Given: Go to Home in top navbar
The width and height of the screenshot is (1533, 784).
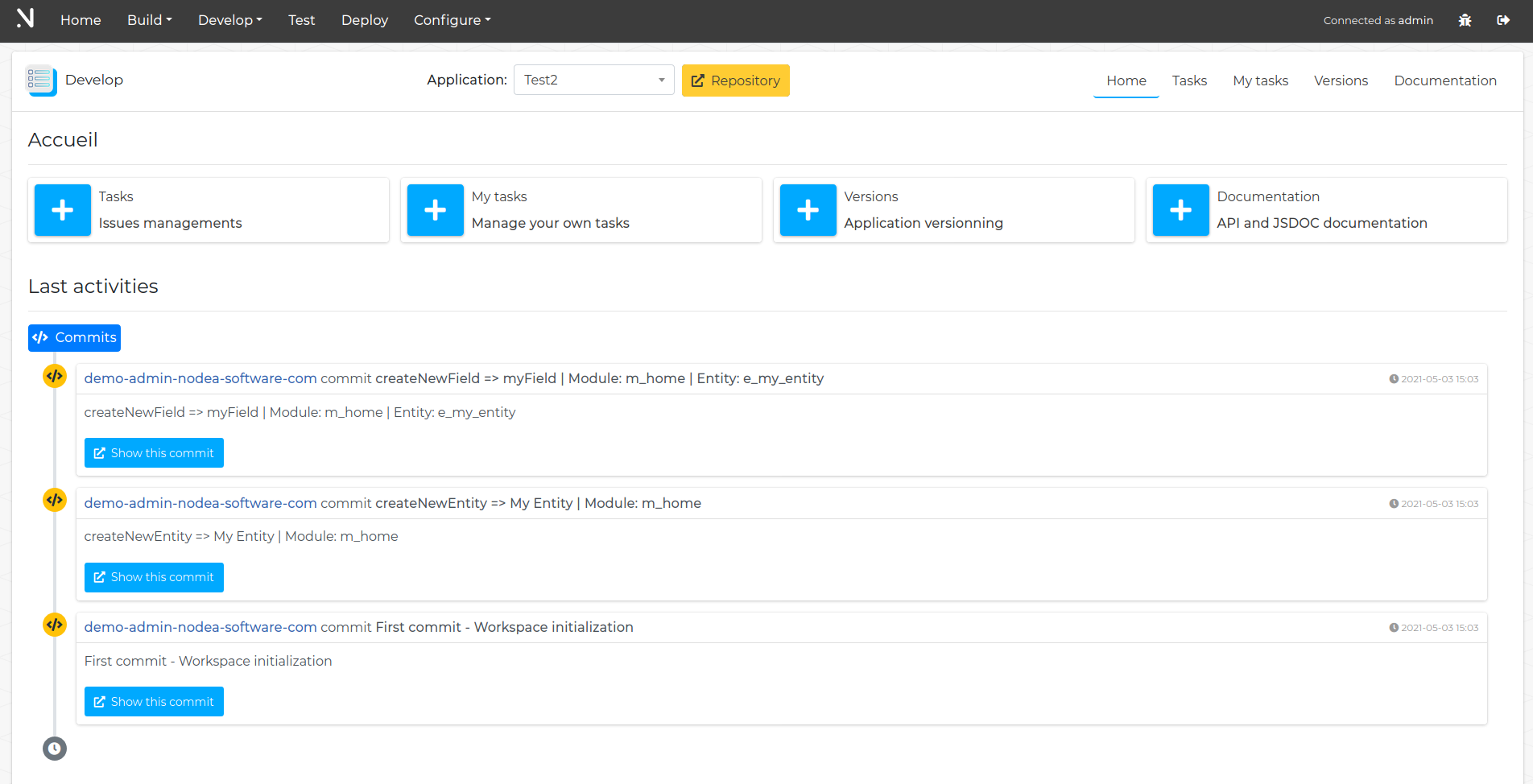Looking at the screenshot, I should [81, 20].
